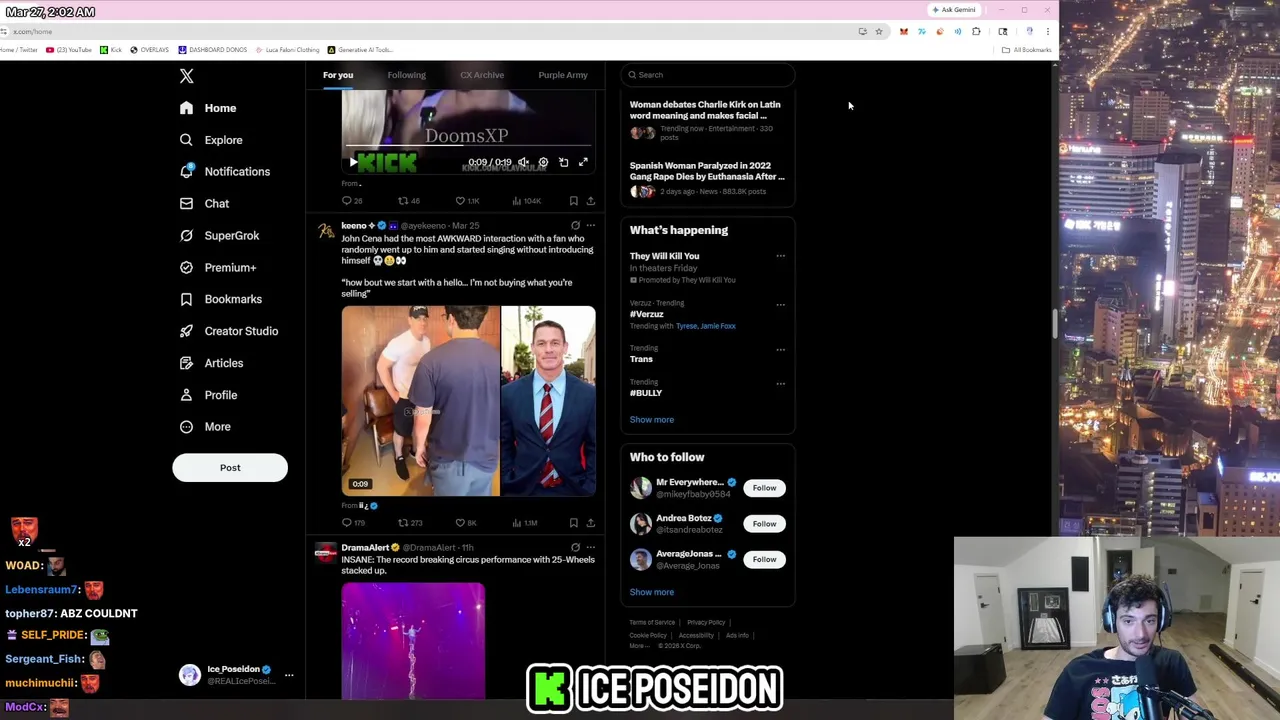Viewport: 1280px width, 720px height.
Task: Open keeno's profile avatar
Action: (325, 231)
